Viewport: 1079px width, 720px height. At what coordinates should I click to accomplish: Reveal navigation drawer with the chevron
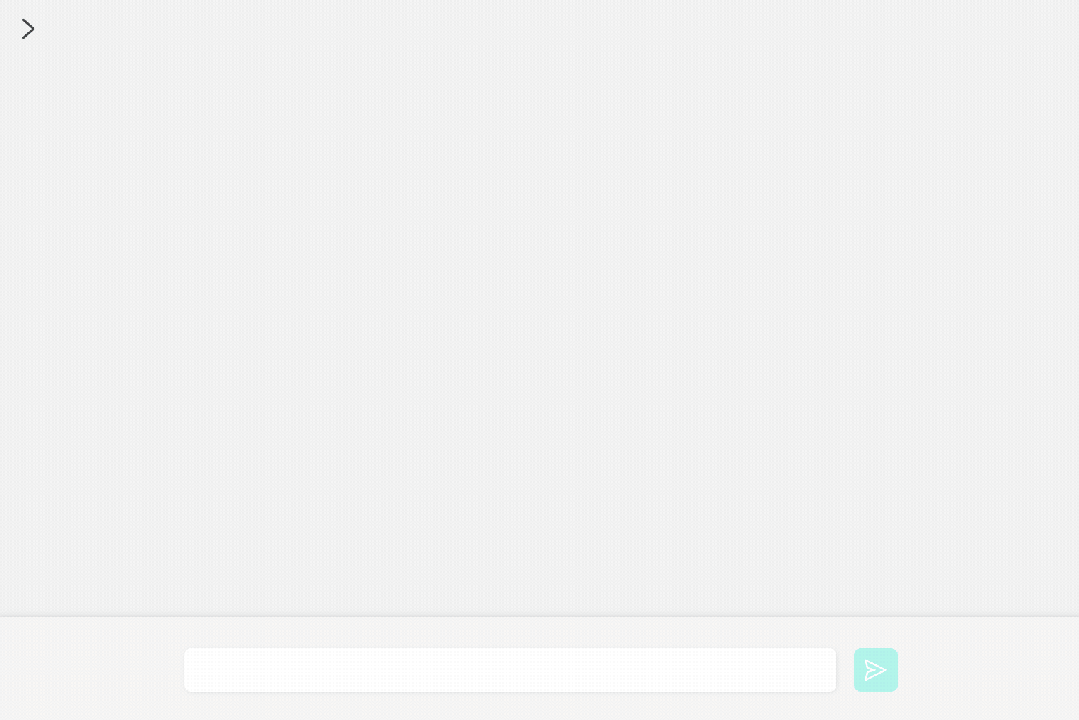(28, 29)
